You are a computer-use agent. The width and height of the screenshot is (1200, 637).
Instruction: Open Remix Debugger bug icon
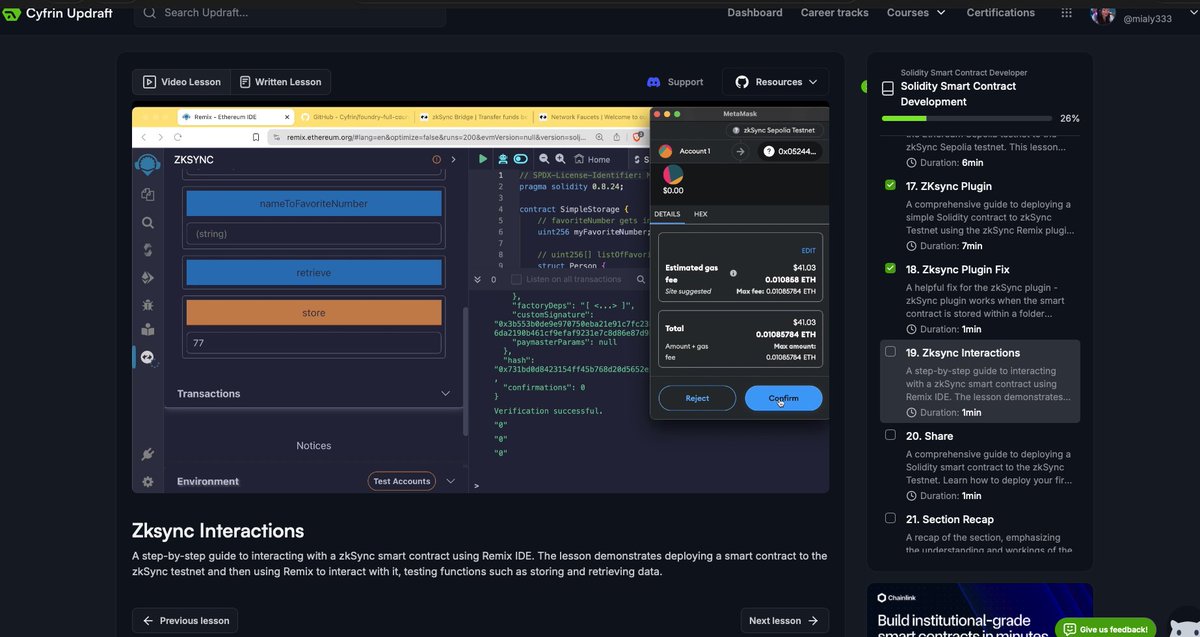(148, 304)
